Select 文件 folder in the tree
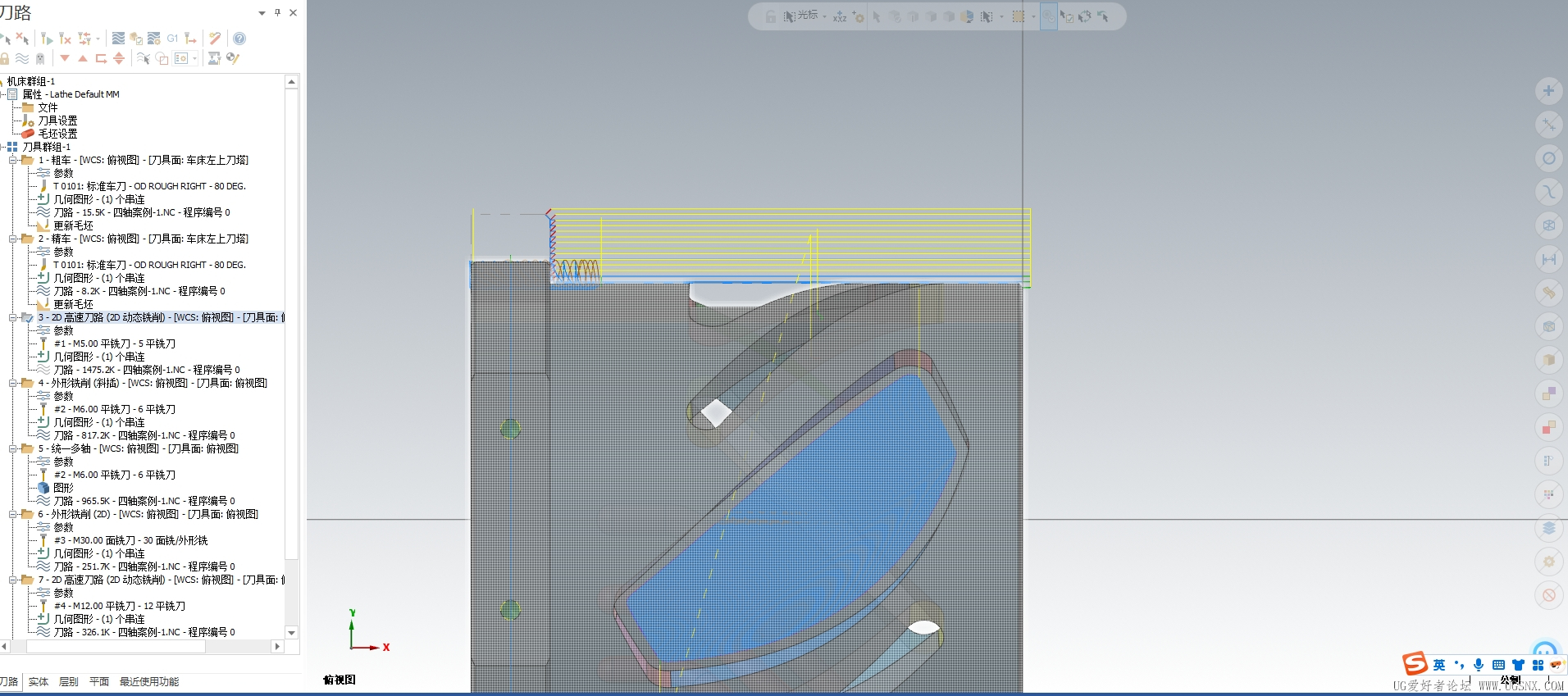This screenshot has height=696, width=1568. pyautogui.click(x=48, y=107)
